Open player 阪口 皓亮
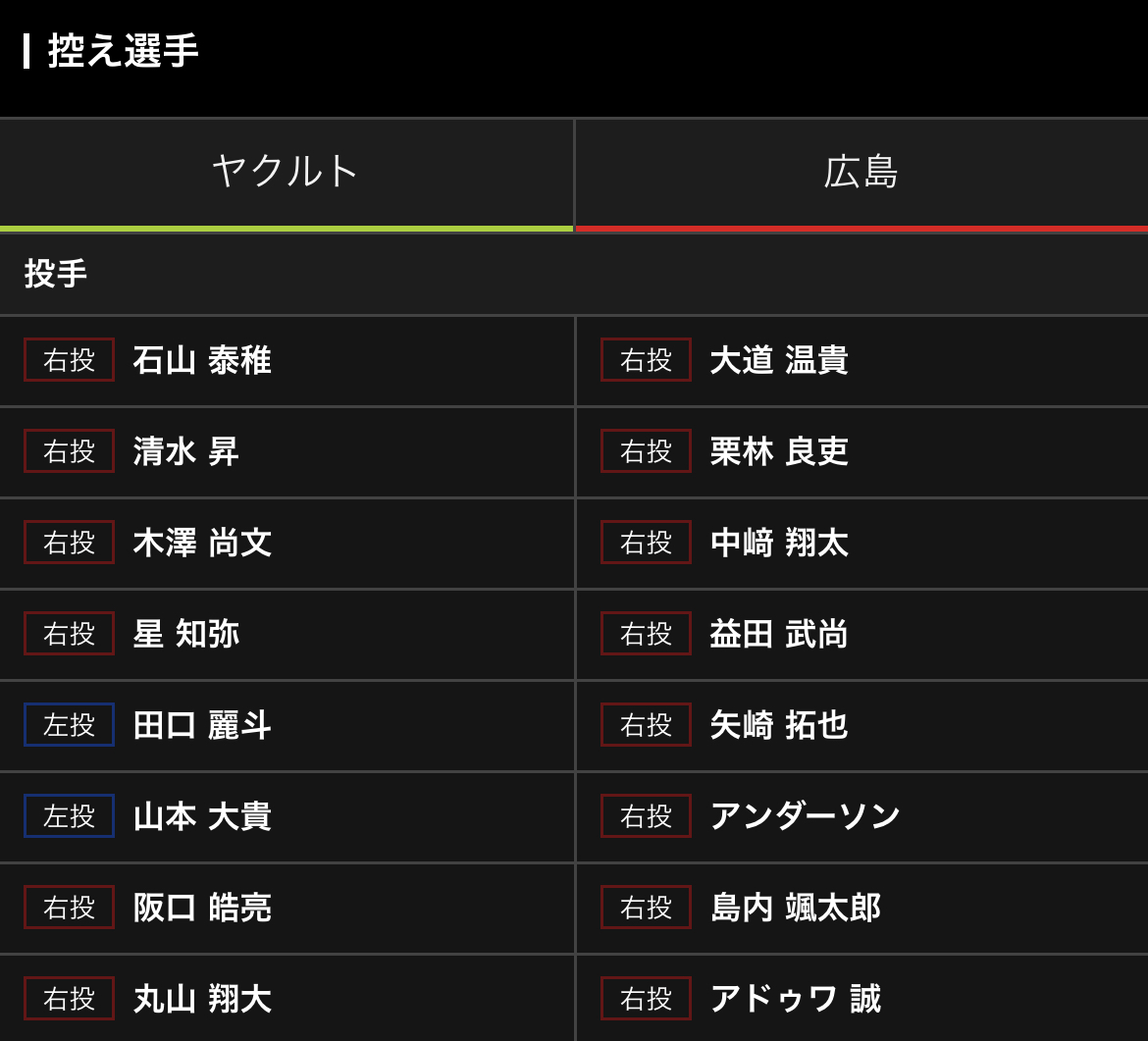The width and height of the screenshot is (1148, 1041). [x=201, y=908]
